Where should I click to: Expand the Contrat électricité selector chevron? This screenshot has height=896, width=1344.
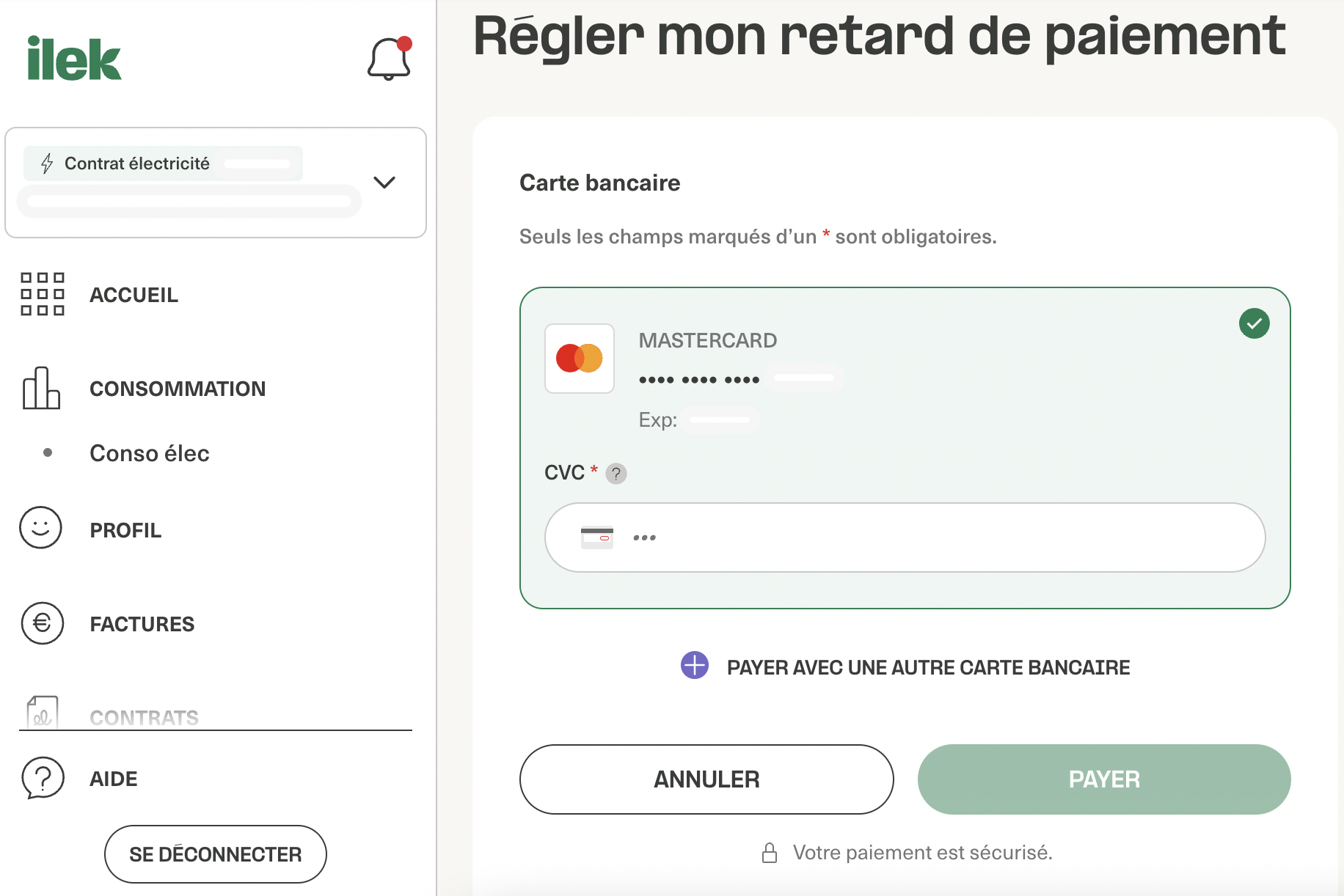point(384,182)
